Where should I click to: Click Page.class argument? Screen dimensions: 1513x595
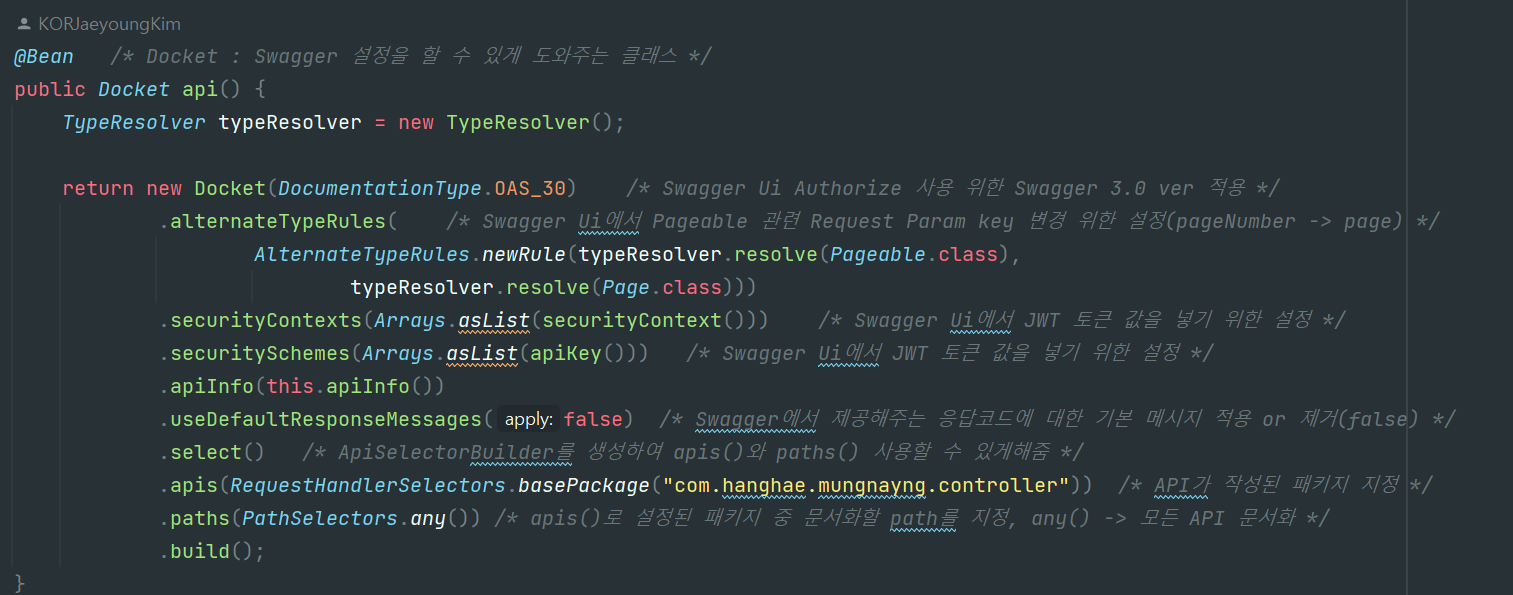pos(662,287)
